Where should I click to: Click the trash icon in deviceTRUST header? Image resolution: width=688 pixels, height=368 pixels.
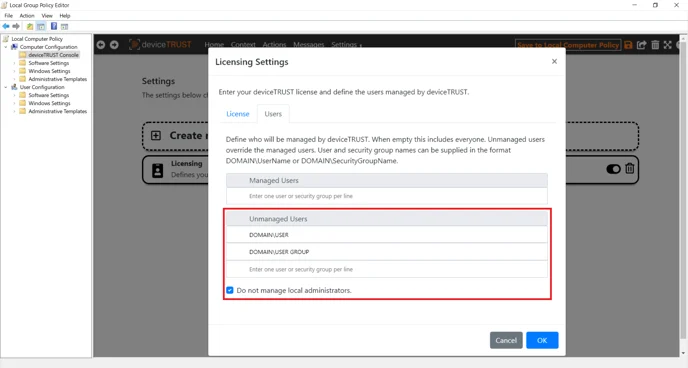coord(655,45)
